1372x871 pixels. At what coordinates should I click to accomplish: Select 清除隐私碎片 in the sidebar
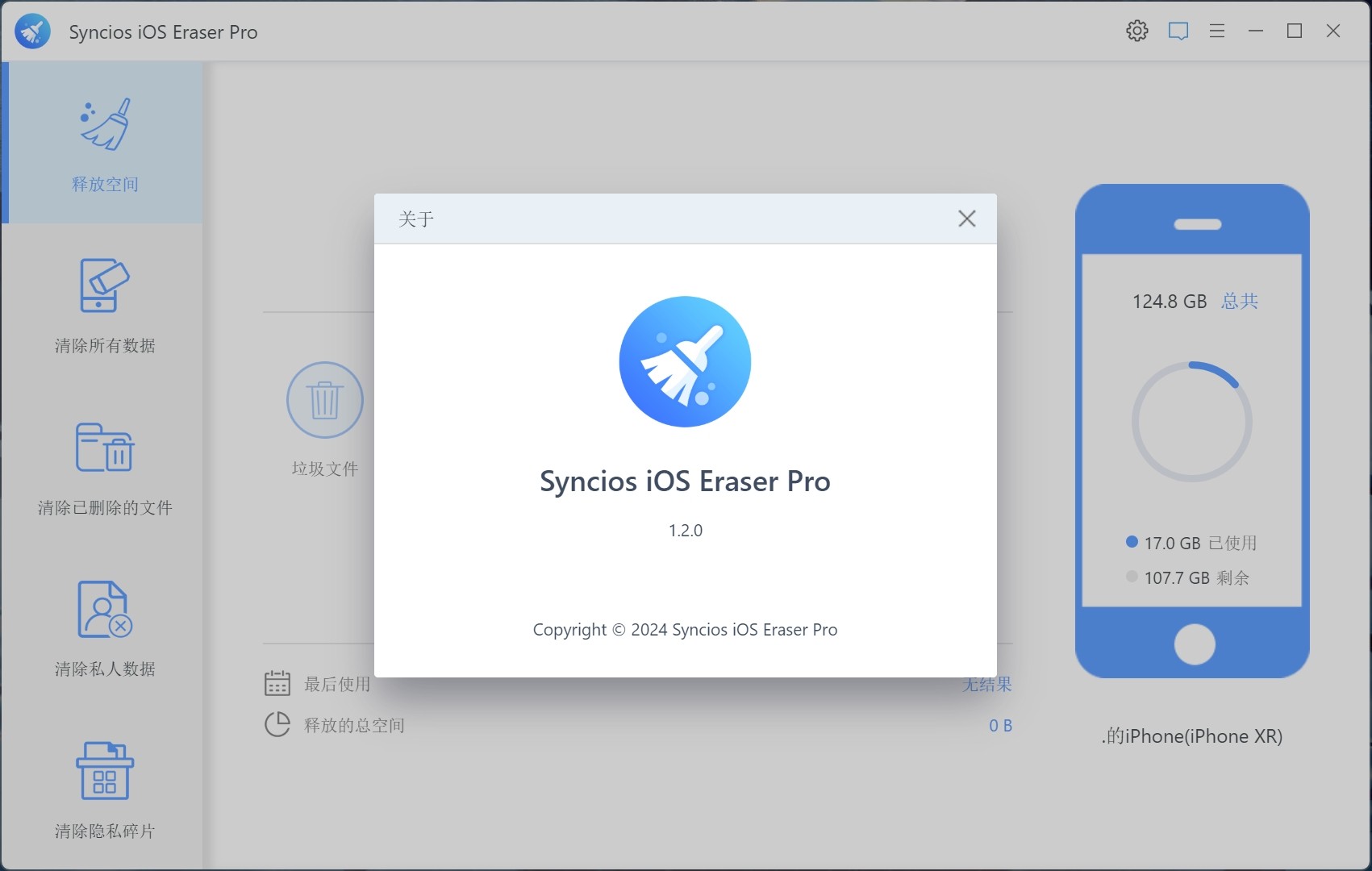(104, 790)
